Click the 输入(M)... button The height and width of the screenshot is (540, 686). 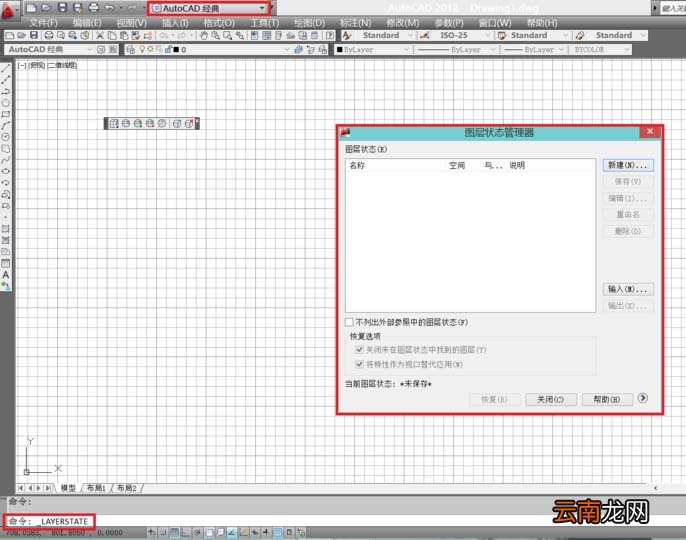628,289
